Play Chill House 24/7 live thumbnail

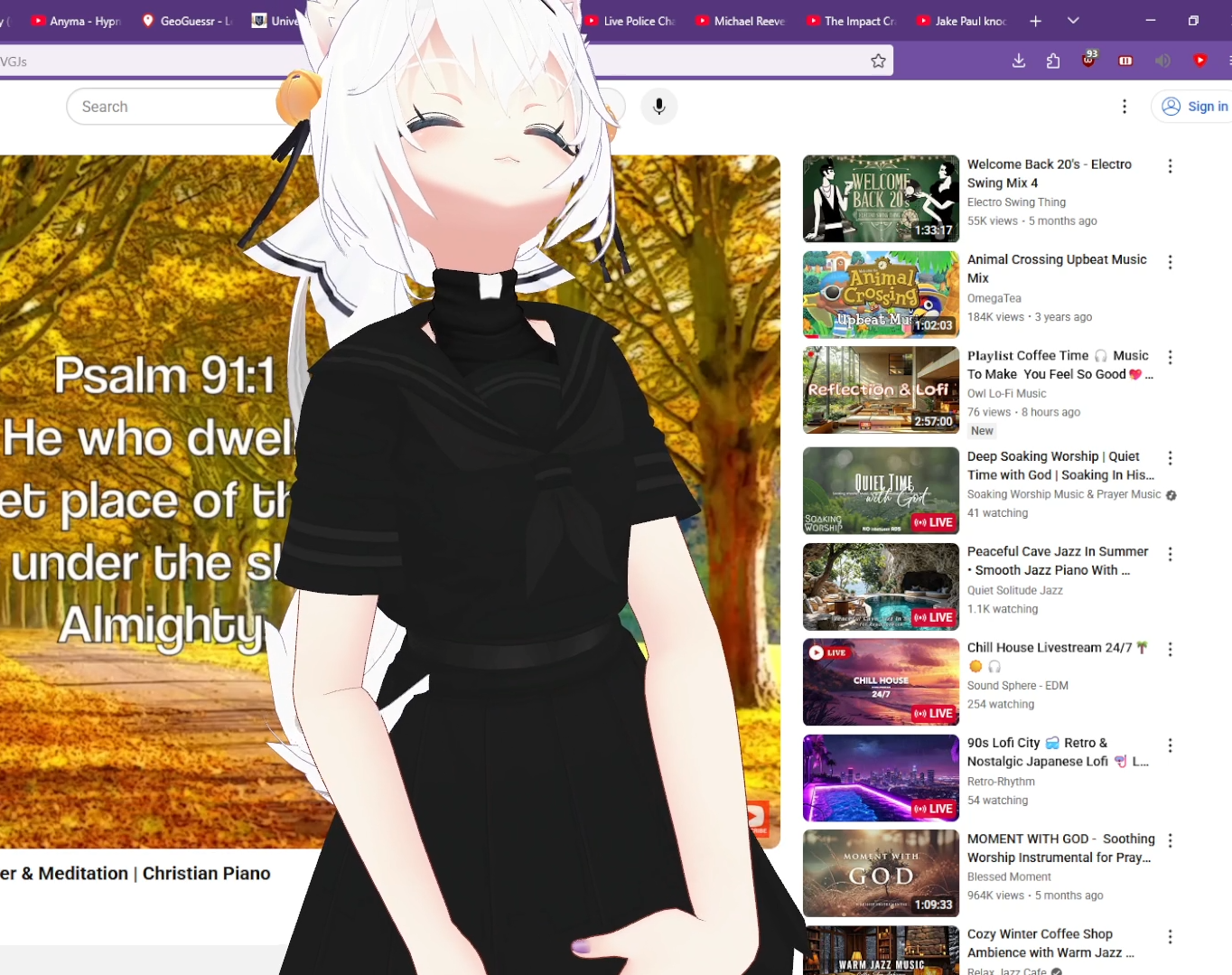[881, 682]
